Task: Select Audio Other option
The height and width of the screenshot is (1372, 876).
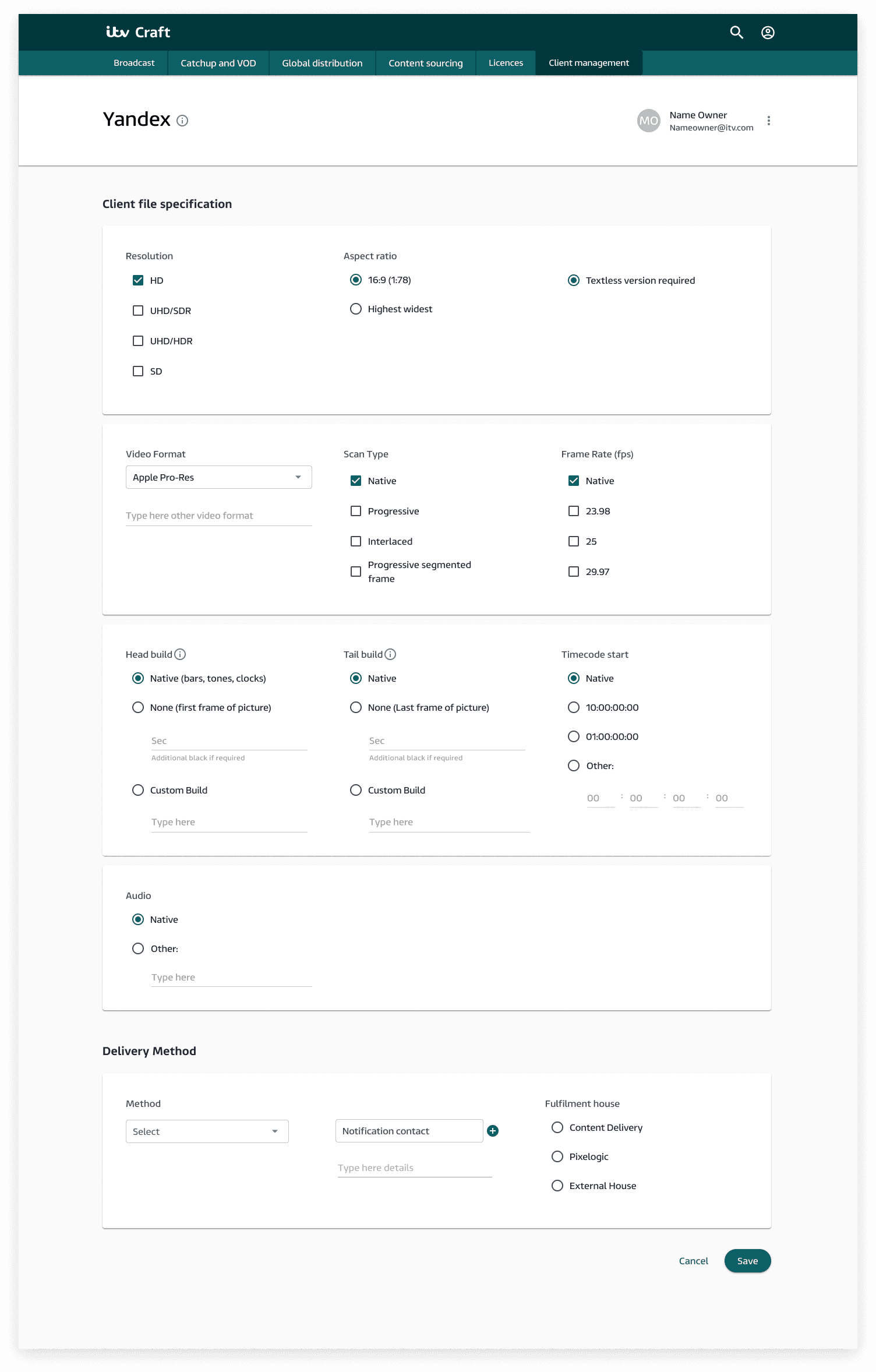Action: (138, 948)
